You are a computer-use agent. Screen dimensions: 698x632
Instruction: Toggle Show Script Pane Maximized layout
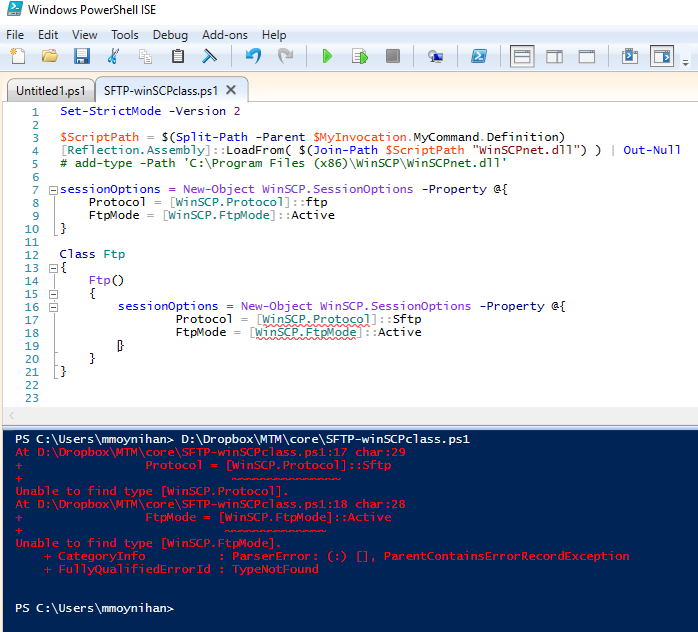pos(587,56)
